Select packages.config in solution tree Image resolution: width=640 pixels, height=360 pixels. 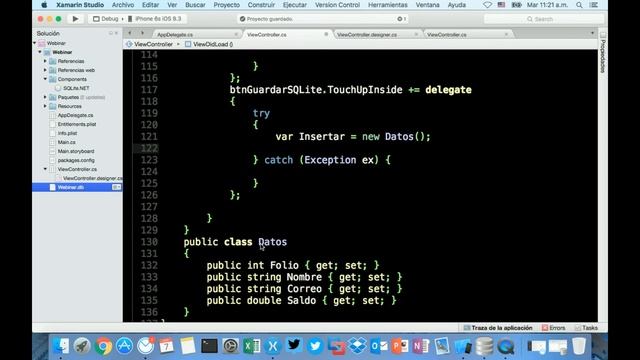tap(76, 160)
